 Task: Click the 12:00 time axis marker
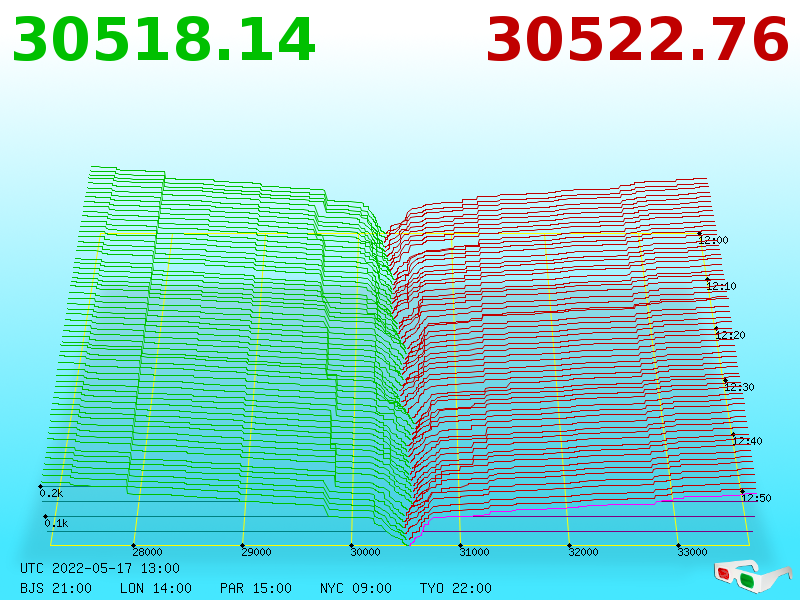713,240
